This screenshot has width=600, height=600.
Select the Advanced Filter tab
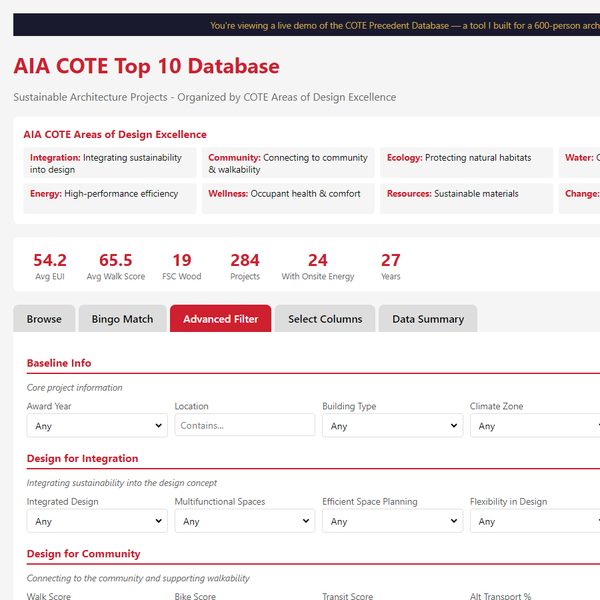[x=220, y=319]
